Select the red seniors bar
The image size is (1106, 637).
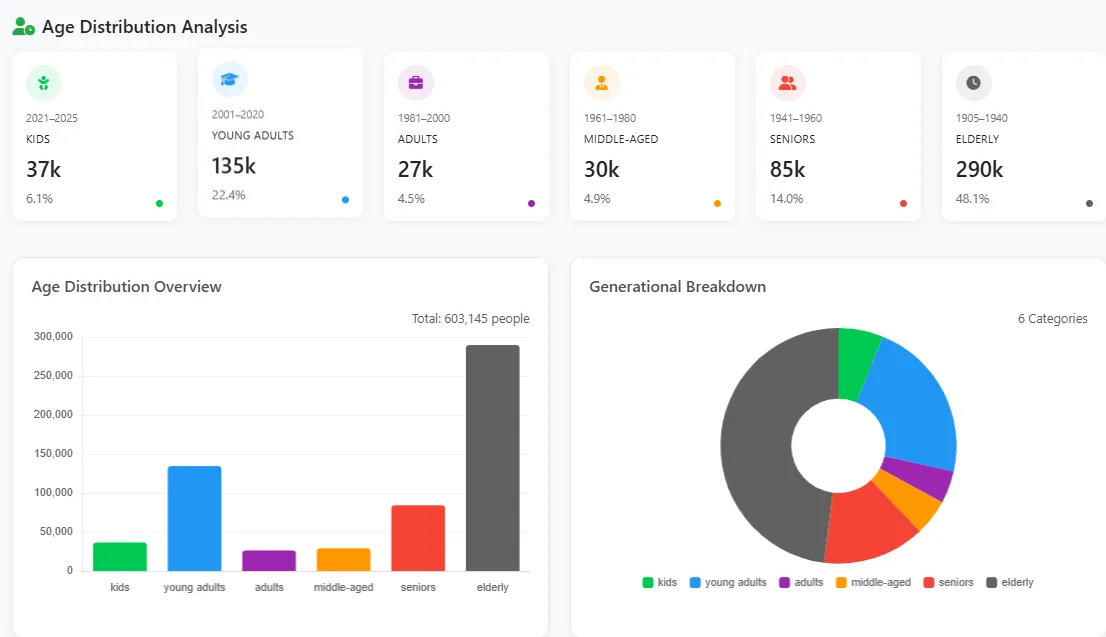[x=418, y=537]
